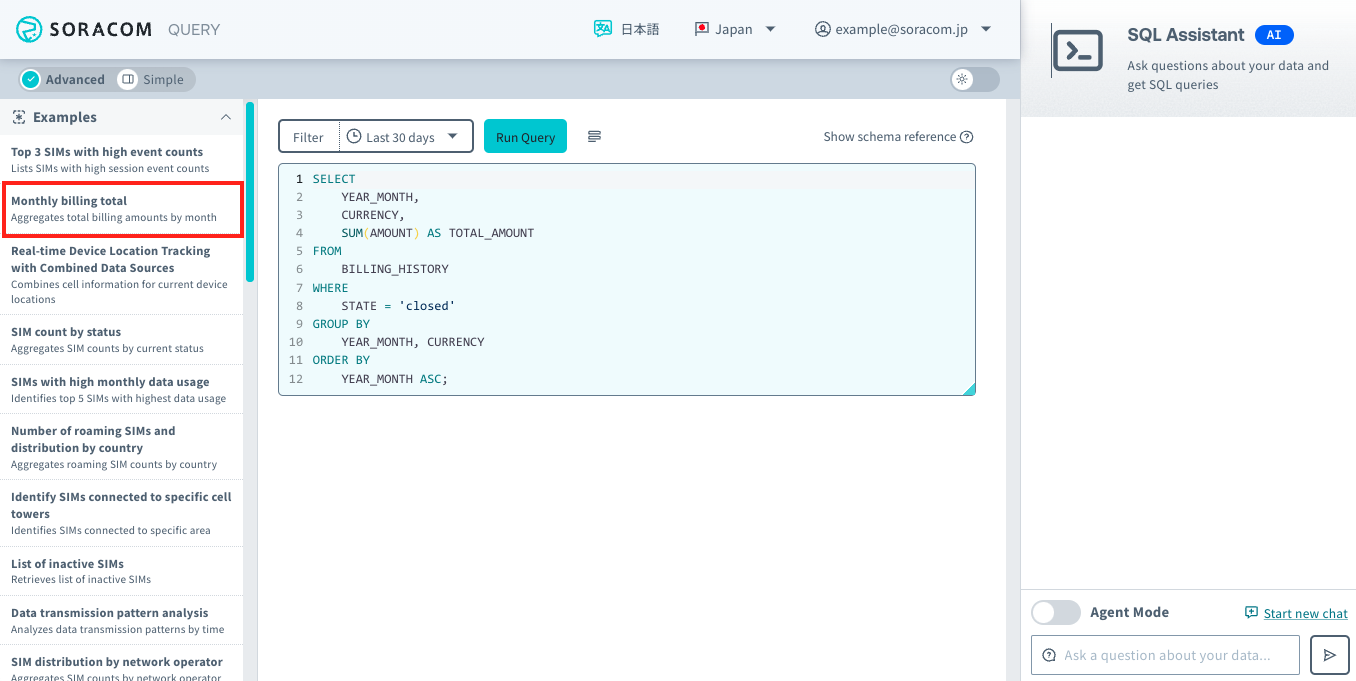Viewport: 1356px width, 681px height.
Task: Select the Monthly billing total example
Action: [x=122, y=209]
